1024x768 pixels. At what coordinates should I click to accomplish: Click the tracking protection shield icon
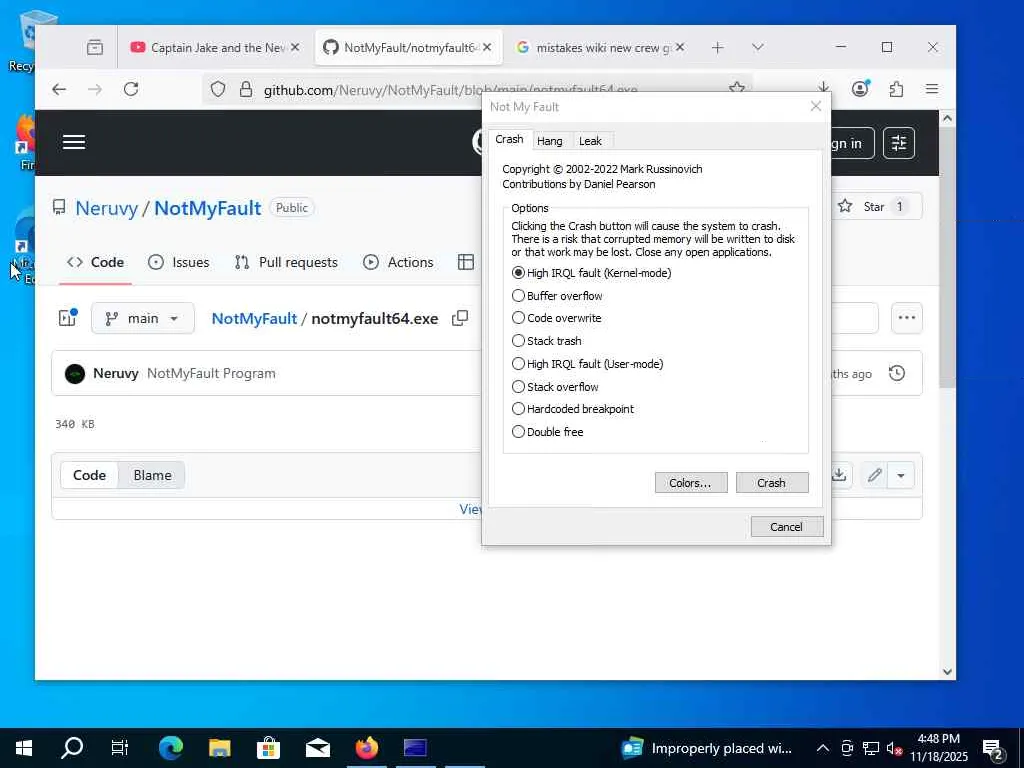click(218, 89)
